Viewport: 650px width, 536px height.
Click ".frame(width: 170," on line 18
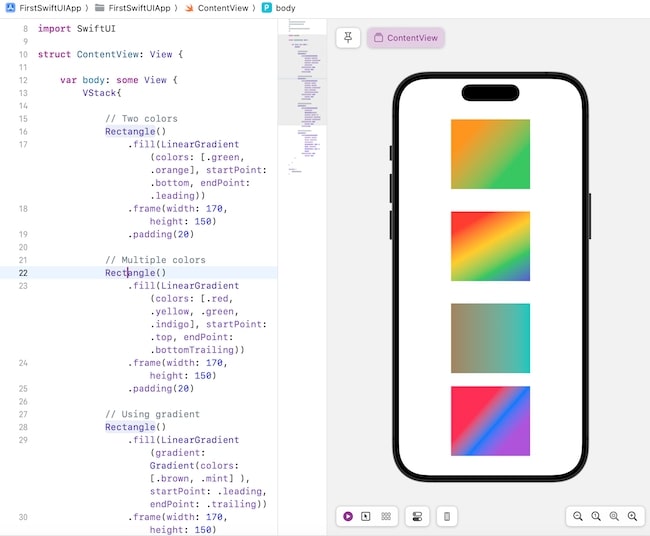click(177, 209)
